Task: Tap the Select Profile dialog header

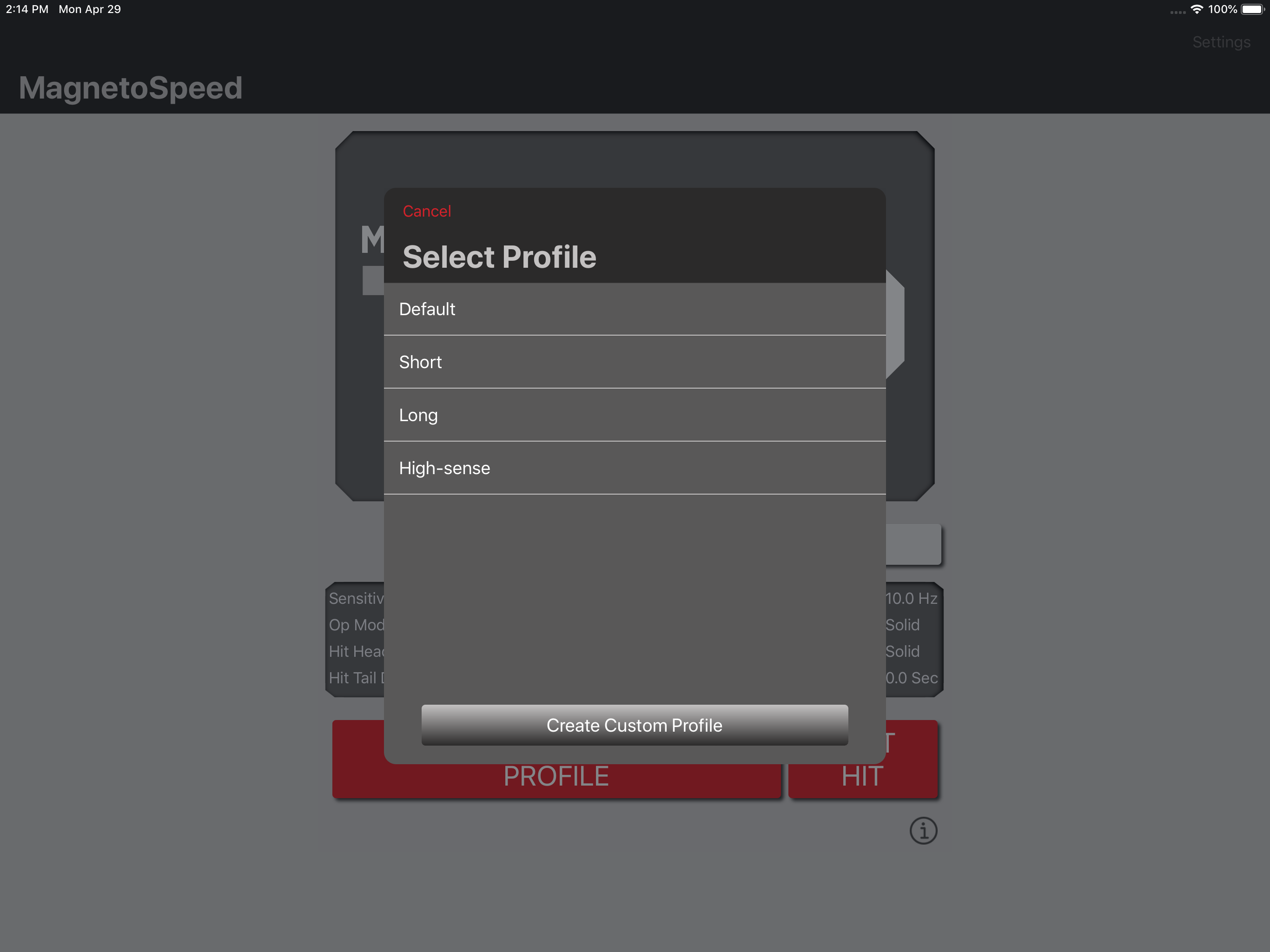Action: coord(500,256)
